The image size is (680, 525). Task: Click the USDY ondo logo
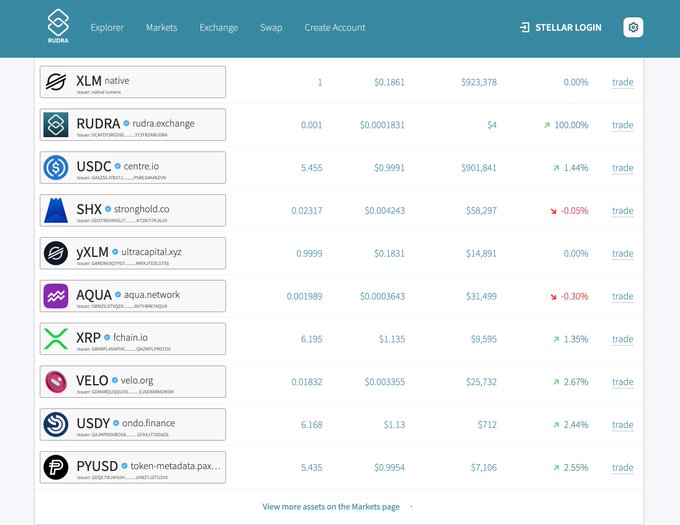(56, 424)
